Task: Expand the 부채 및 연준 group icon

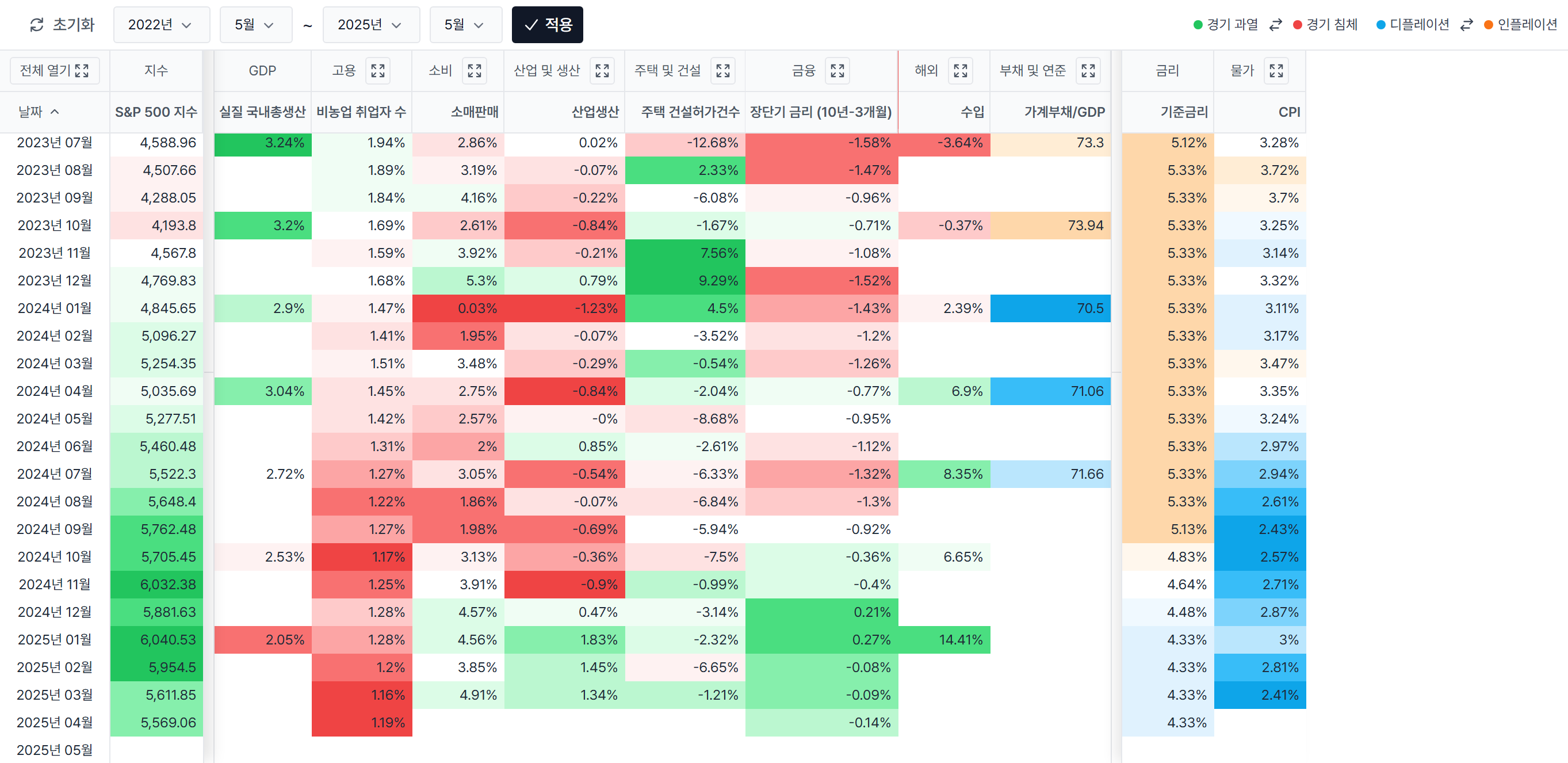Action: tap(1088, 71)
